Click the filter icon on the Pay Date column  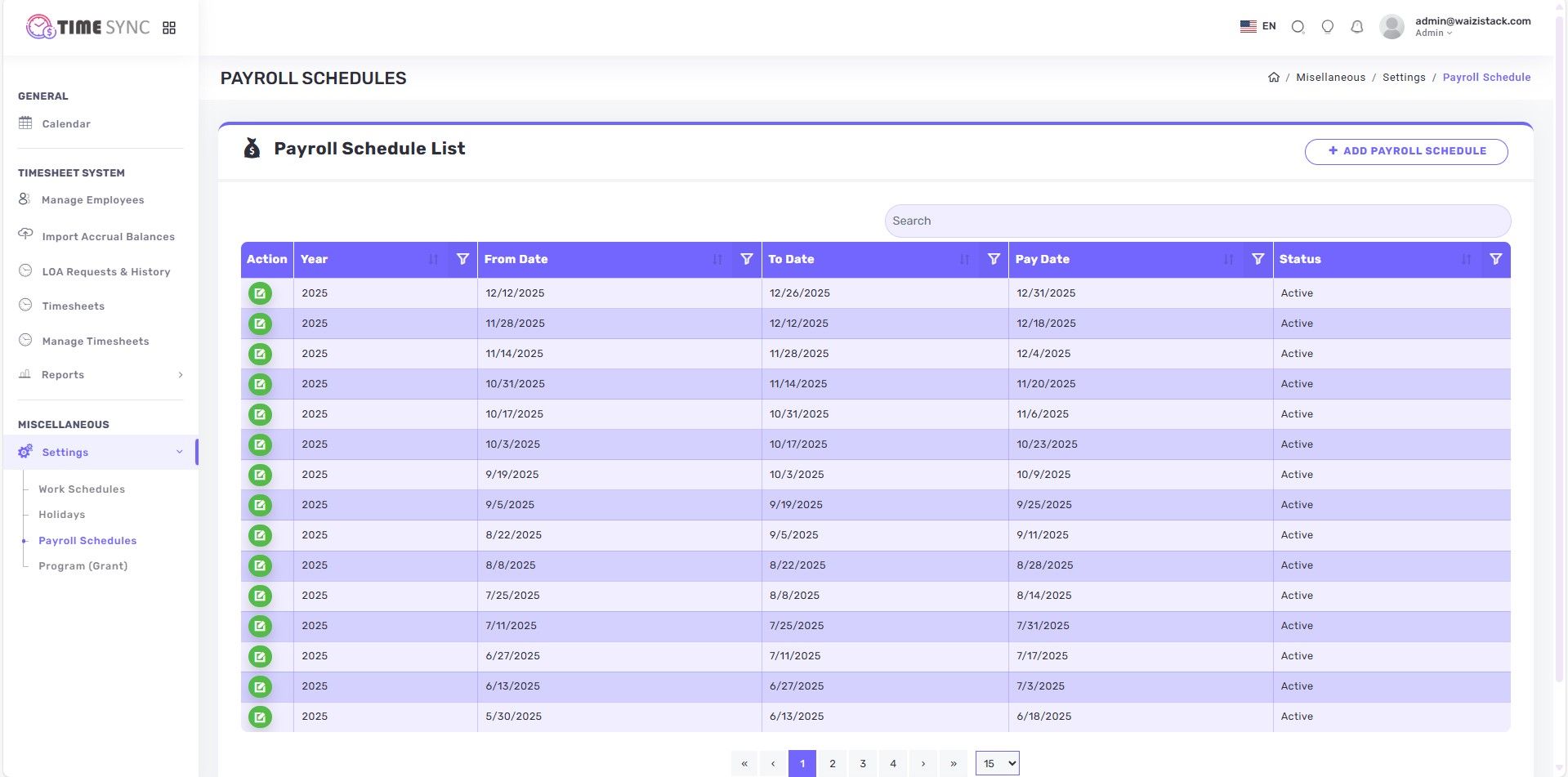(x=1258, y=259)
